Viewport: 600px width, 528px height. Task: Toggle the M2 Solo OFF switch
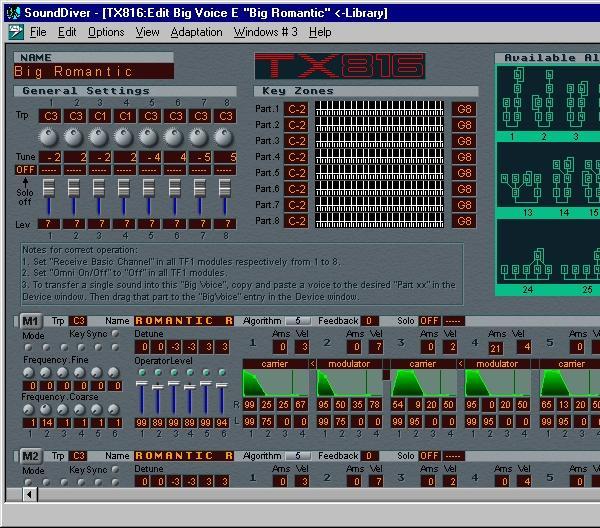click(x=429, y=456)
